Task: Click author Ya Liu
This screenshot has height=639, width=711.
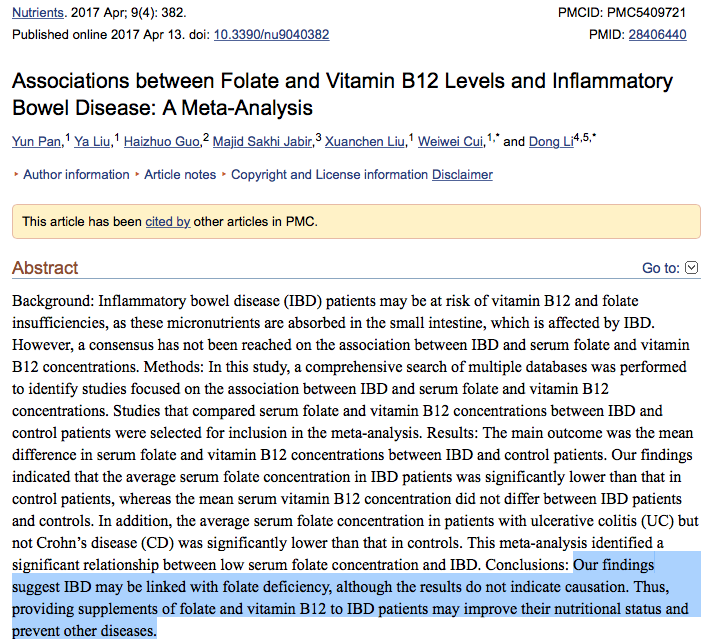Action: [x=93, y=142]
